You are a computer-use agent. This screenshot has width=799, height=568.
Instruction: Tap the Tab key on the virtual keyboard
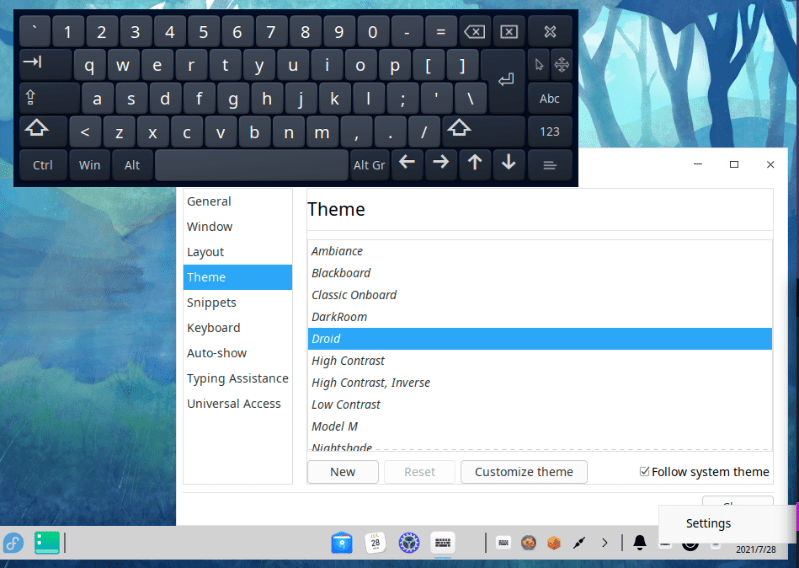(x=46, y=65)
